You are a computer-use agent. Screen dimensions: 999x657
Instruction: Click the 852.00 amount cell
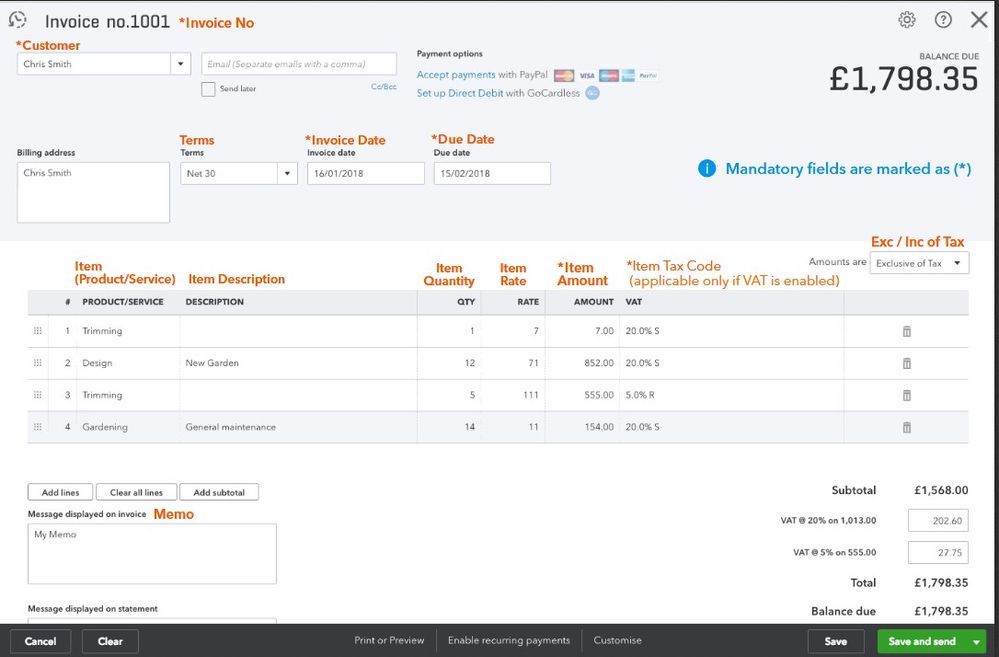(x=582, y=363)
